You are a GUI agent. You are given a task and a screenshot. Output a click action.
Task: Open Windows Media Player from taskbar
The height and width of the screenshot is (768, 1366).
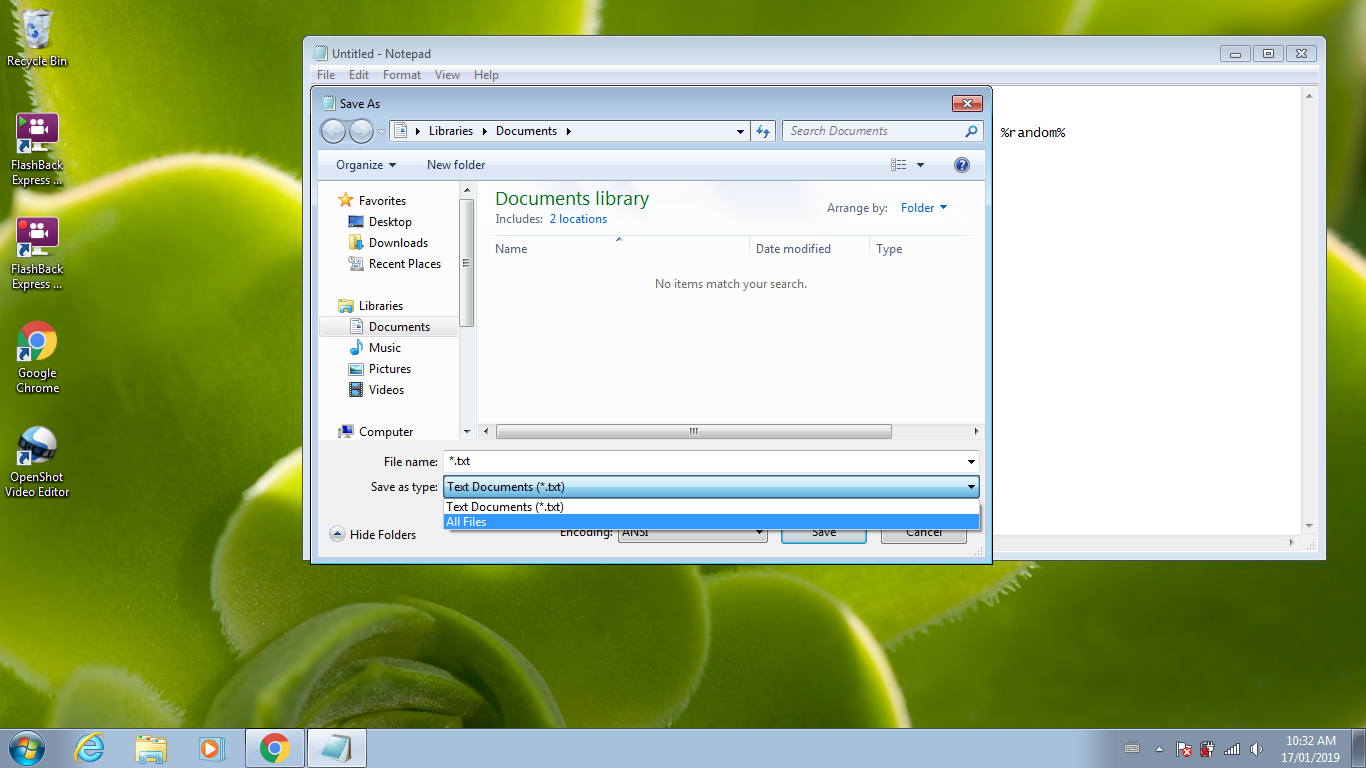click(211, 748)
